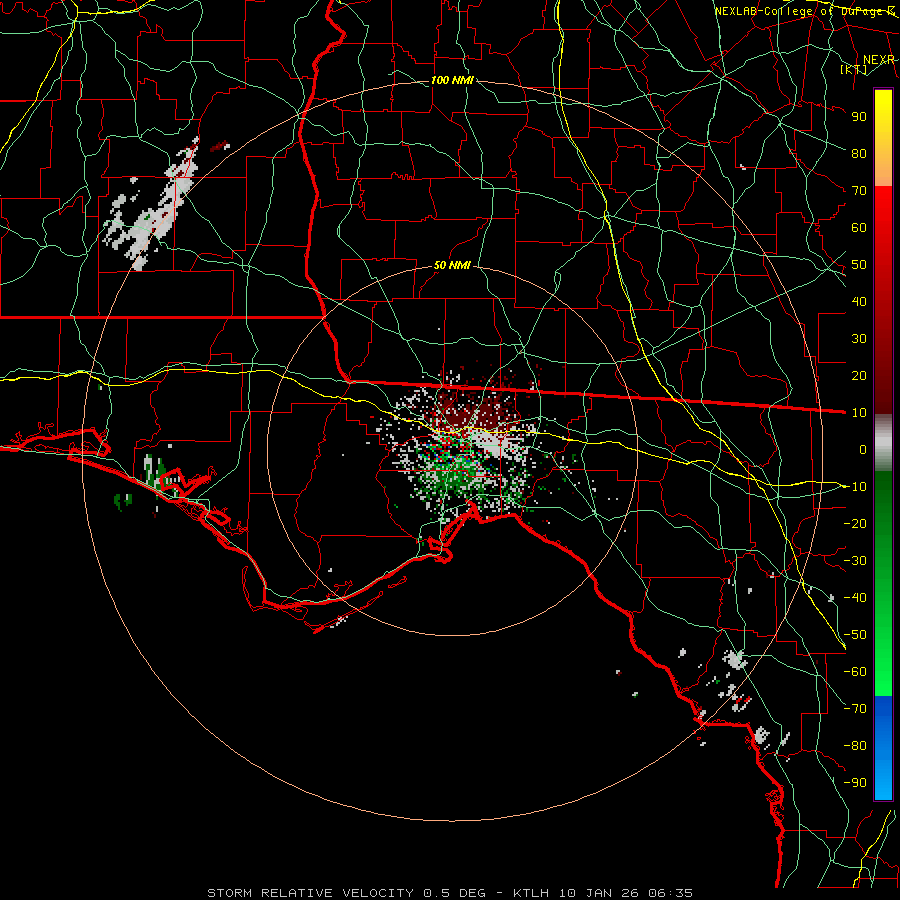Click the 50 value on the velocity scale
Screen dimensions: 900x900
click(859, 265)
